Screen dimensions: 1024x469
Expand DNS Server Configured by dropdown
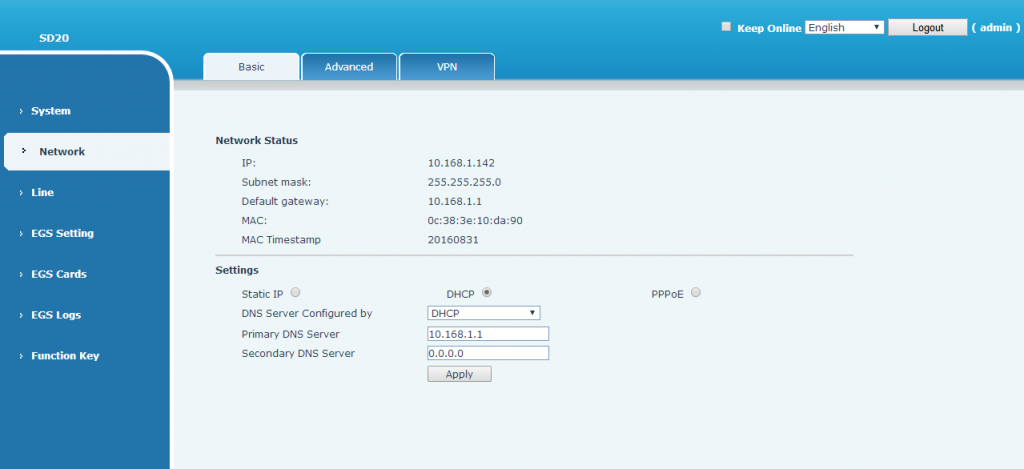[483, 313]
